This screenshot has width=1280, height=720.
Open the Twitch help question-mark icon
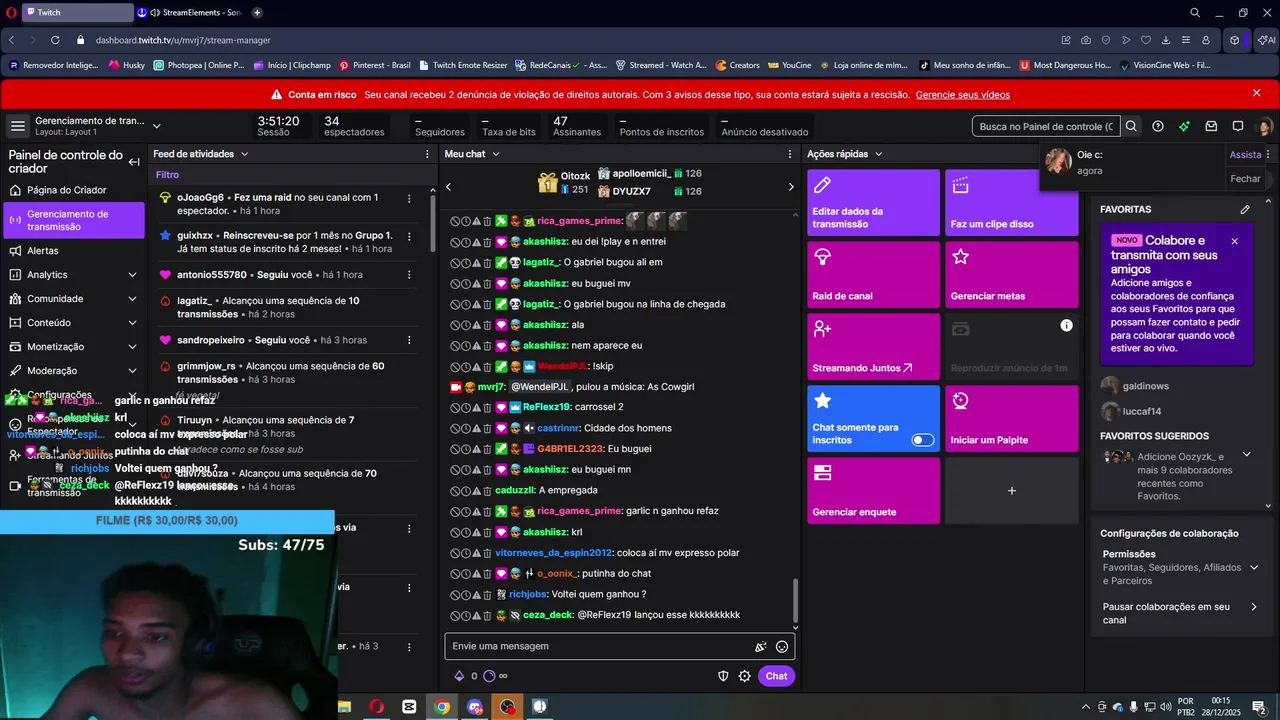point(1158,126)
